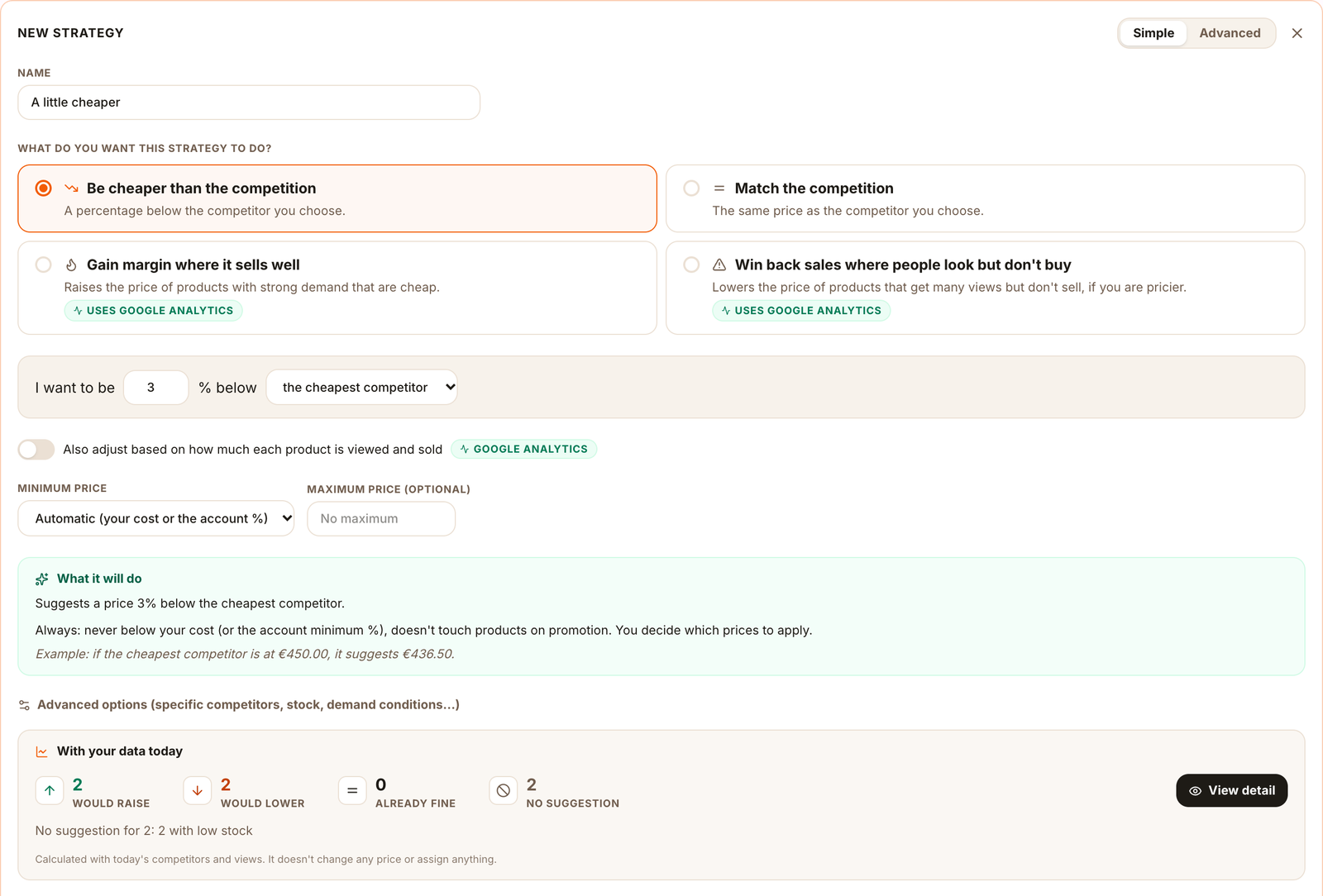Enable the adjust by views and sales toggle
The height and width of the screenshot is (896, 1323).
[36, 450]
